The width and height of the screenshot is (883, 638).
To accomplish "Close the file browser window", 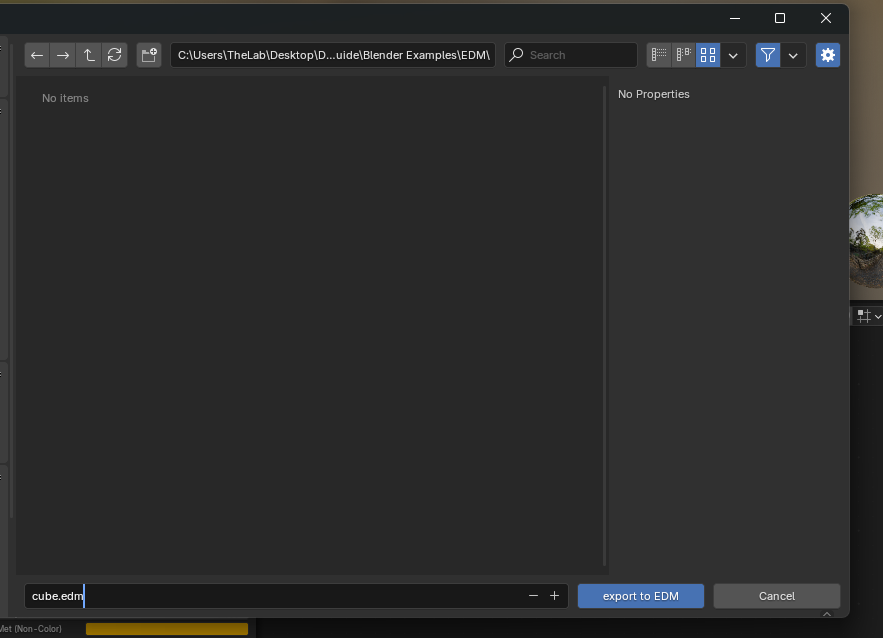I will click(x=826, y=19).
